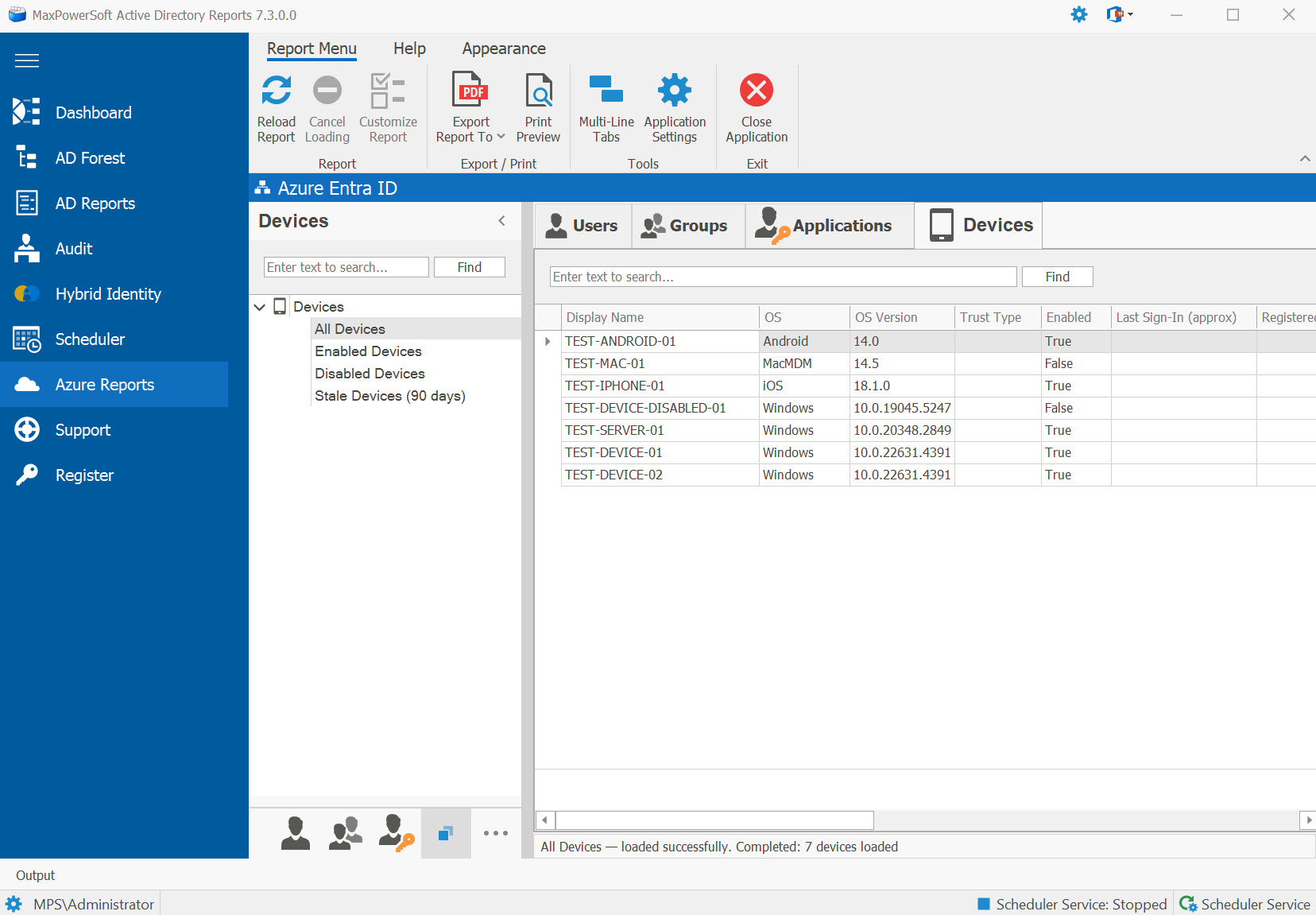1316x915 pixels.
Task: Click grid scroll right arrow
Action: (x=1308, y=820)
